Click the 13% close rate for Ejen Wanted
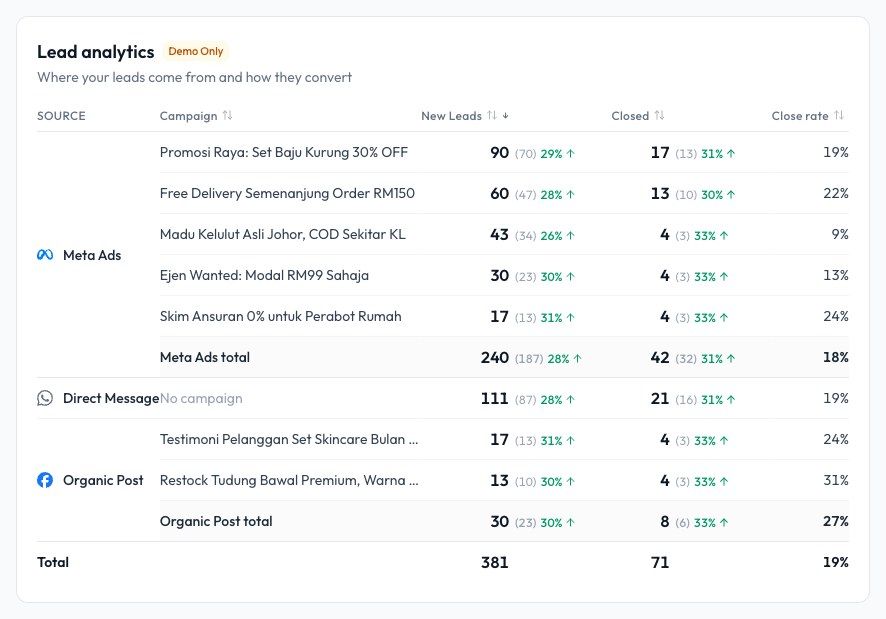 pos(836,275)
